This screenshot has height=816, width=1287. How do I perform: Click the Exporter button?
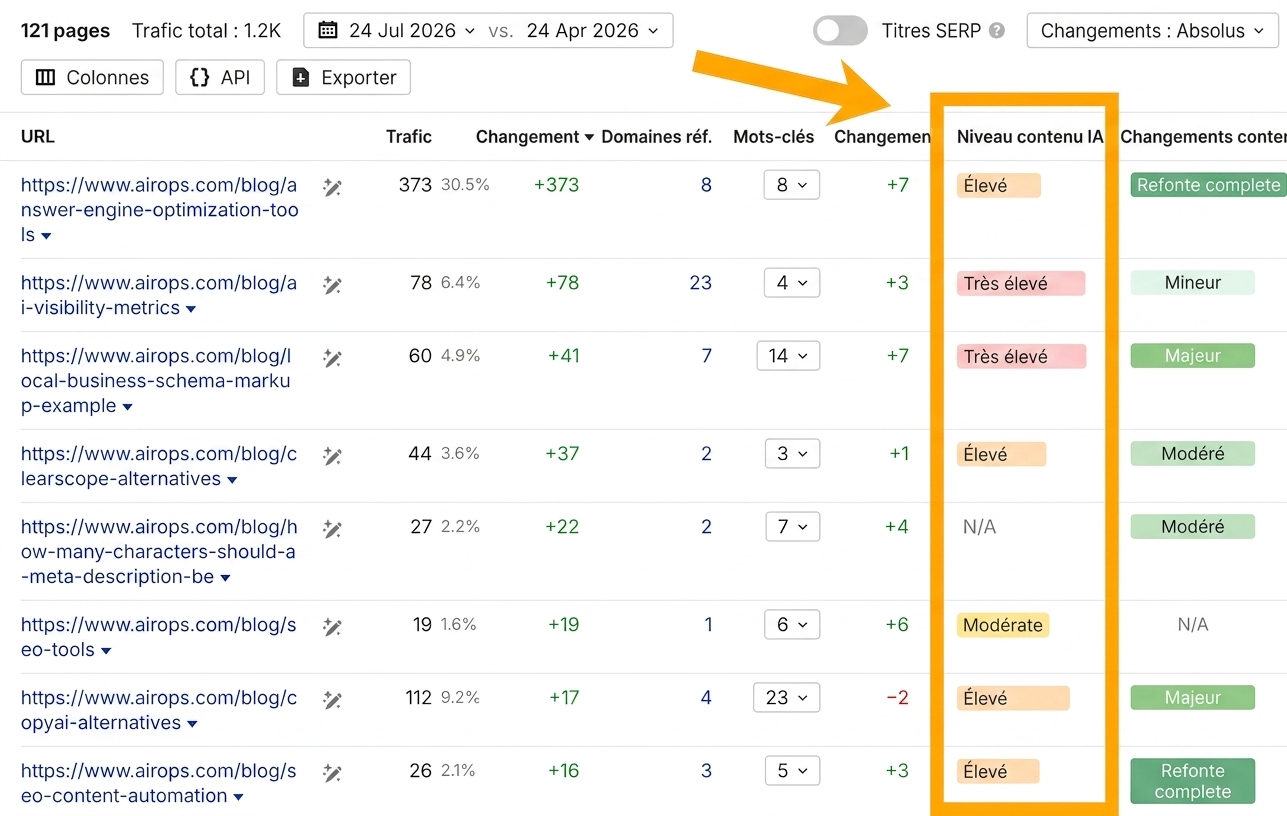coord(343,77)
